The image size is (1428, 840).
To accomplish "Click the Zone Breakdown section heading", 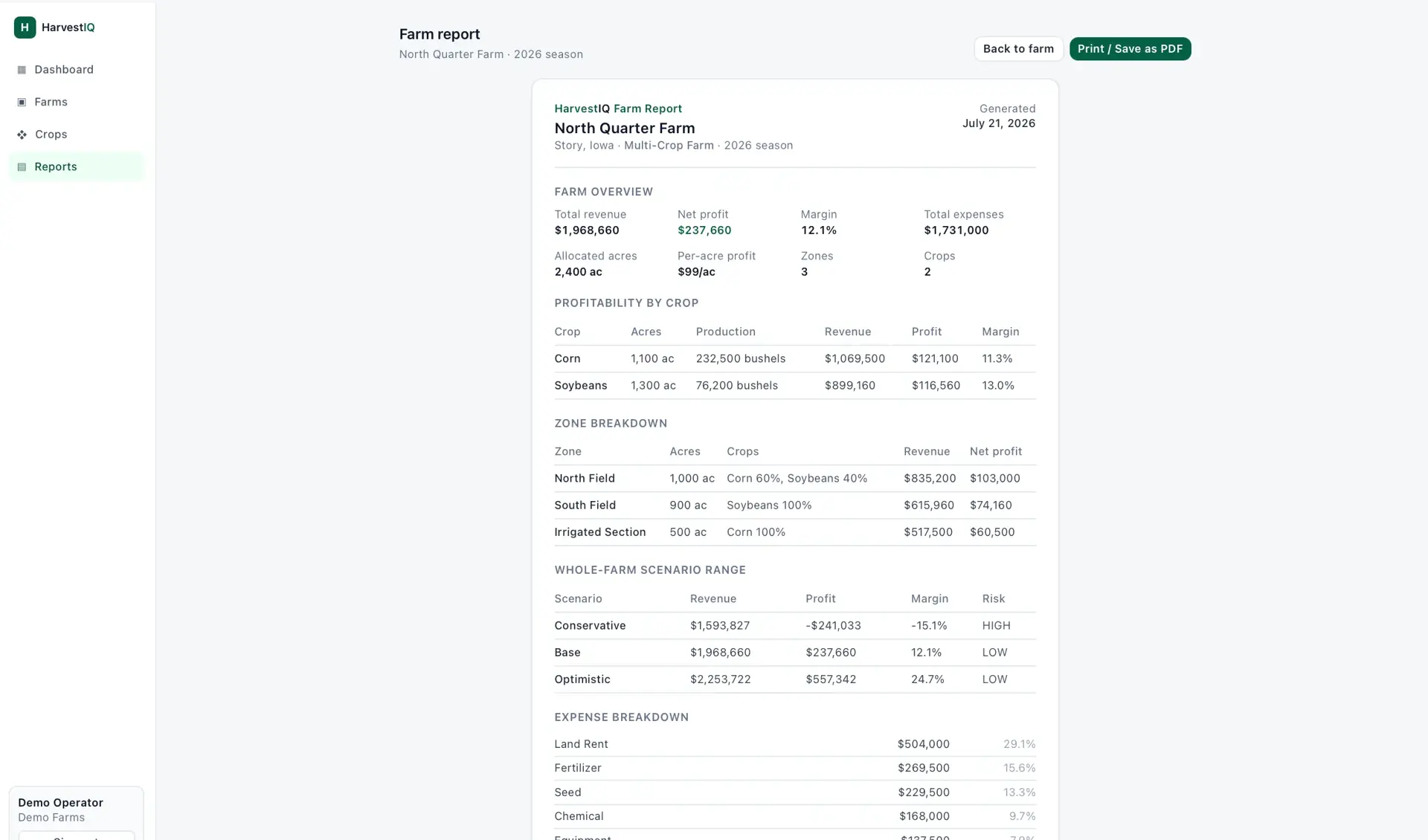I will pyautogui.click(x=611, y=424).
